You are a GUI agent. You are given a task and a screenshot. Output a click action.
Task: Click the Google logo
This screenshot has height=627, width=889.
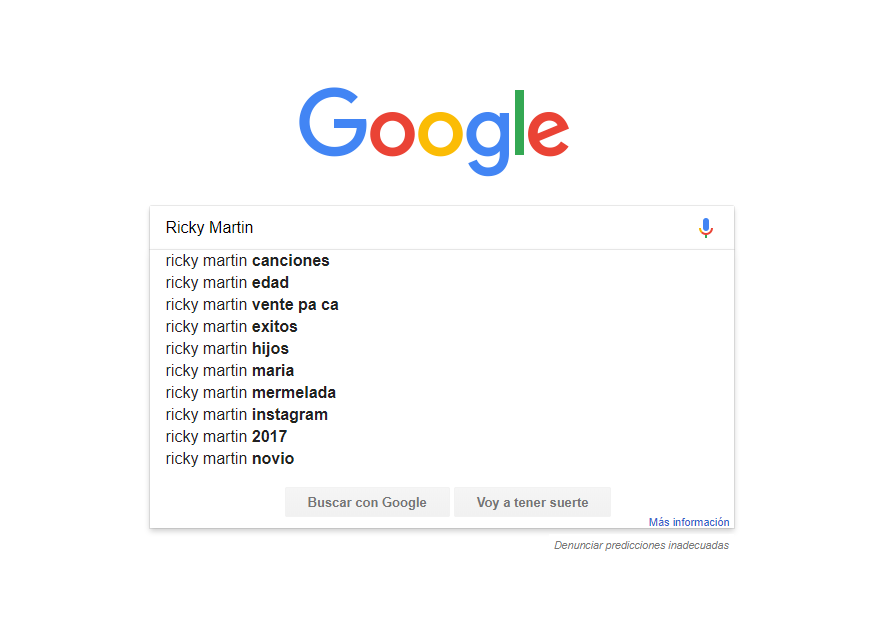pos(434,131)
